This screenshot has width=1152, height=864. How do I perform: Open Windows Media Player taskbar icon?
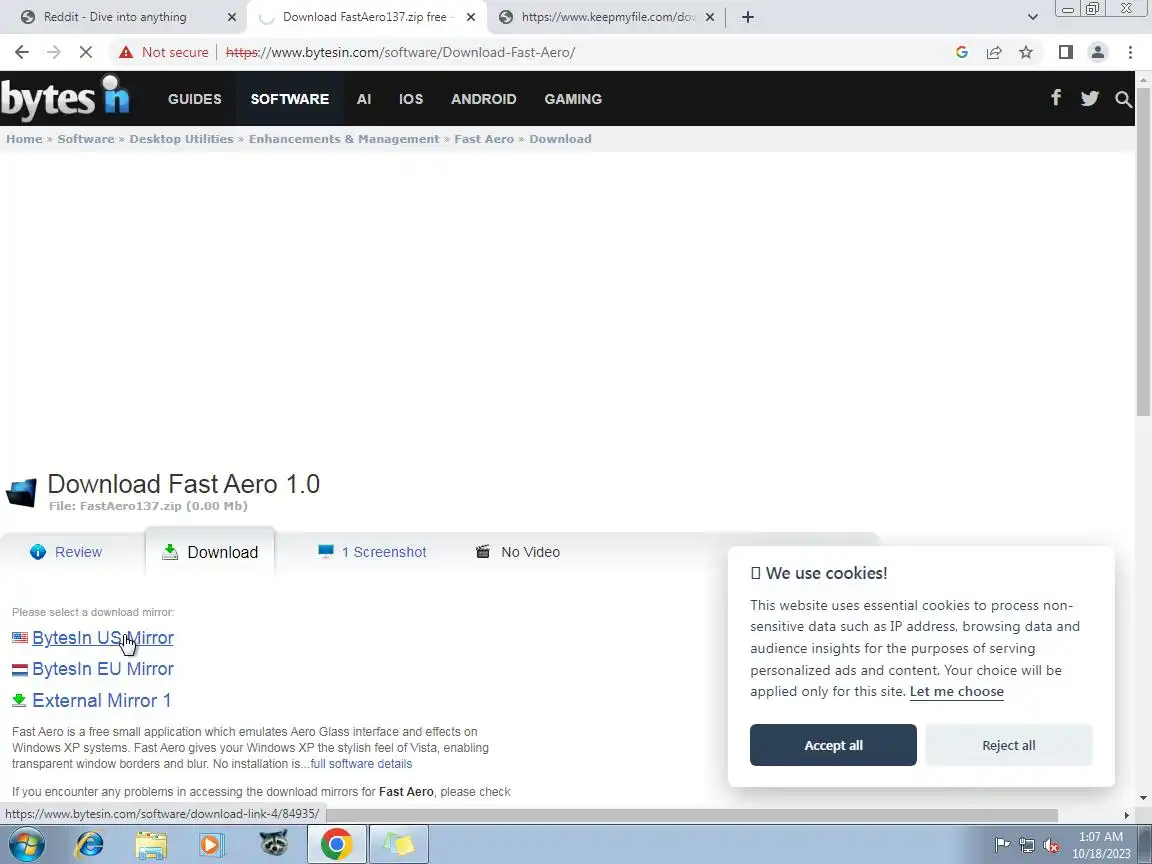pos(212,844)
